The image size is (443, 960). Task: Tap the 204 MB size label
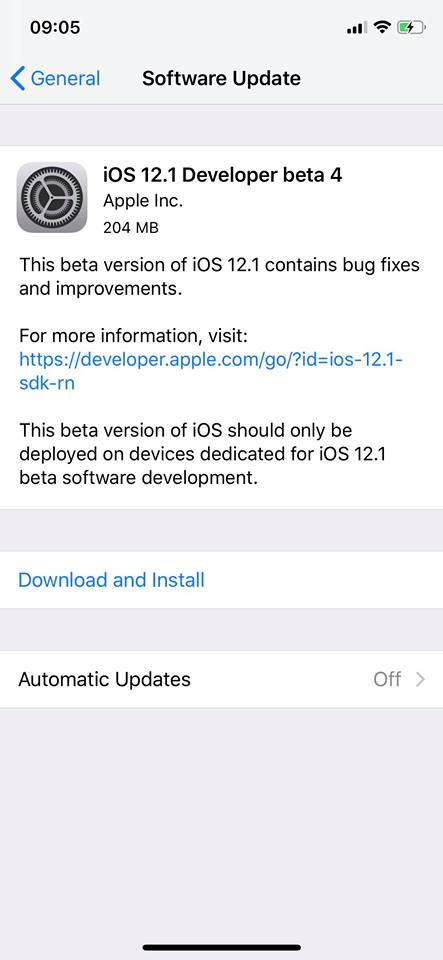click(131, 228)
